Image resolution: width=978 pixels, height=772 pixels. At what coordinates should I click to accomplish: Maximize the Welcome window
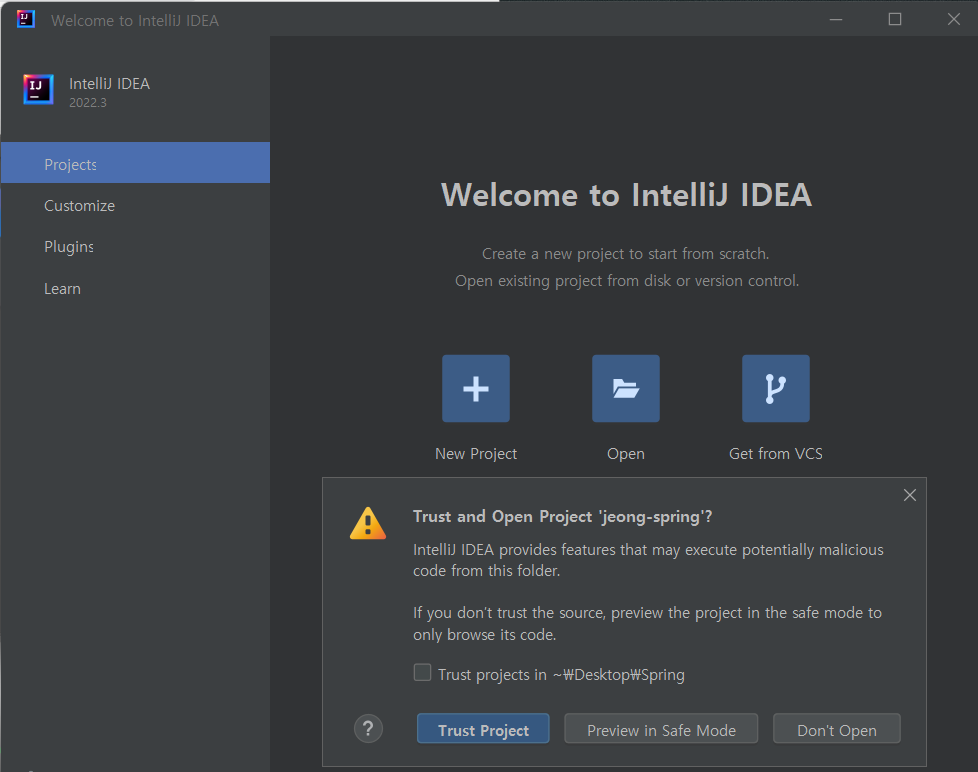(895, 19)
